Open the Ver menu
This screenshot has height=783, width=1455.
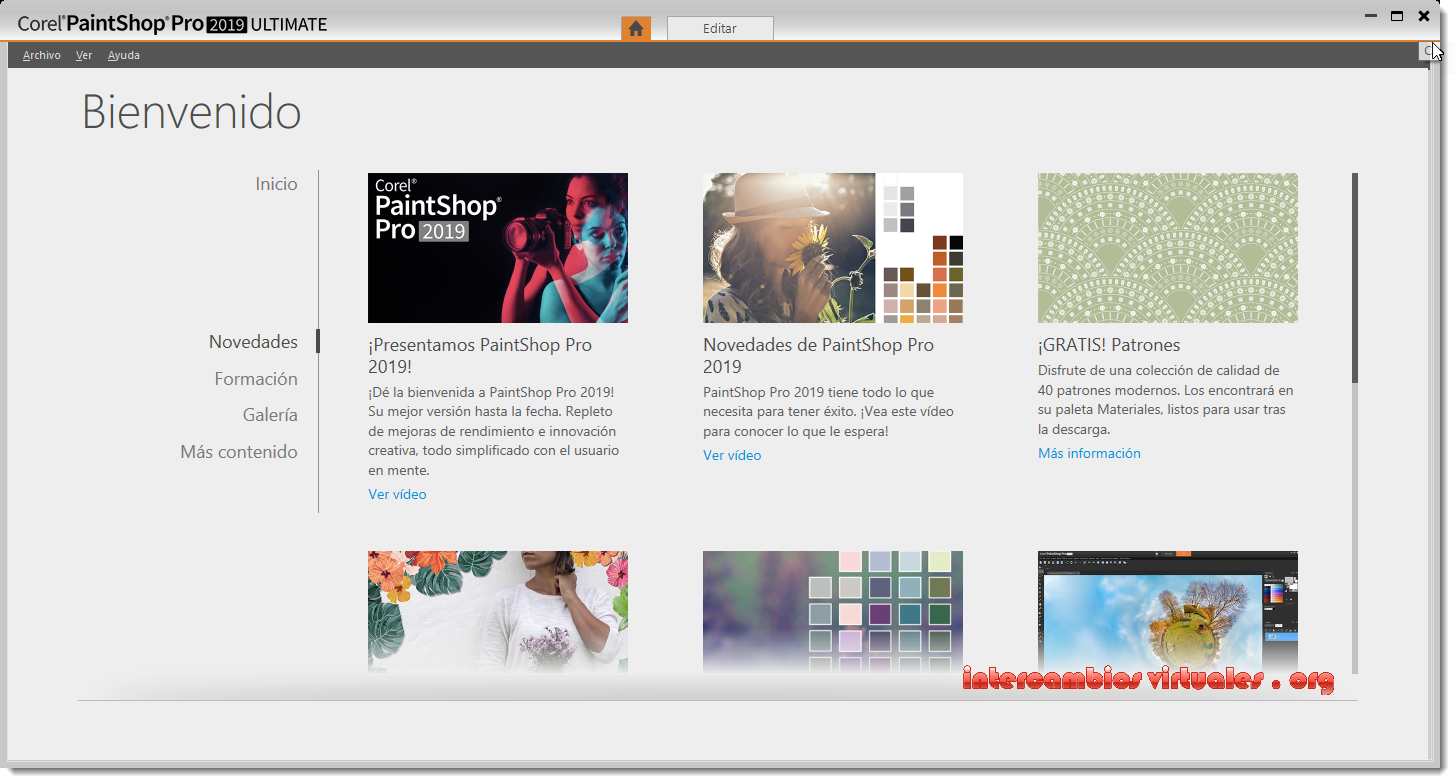[x=84, y=55]
